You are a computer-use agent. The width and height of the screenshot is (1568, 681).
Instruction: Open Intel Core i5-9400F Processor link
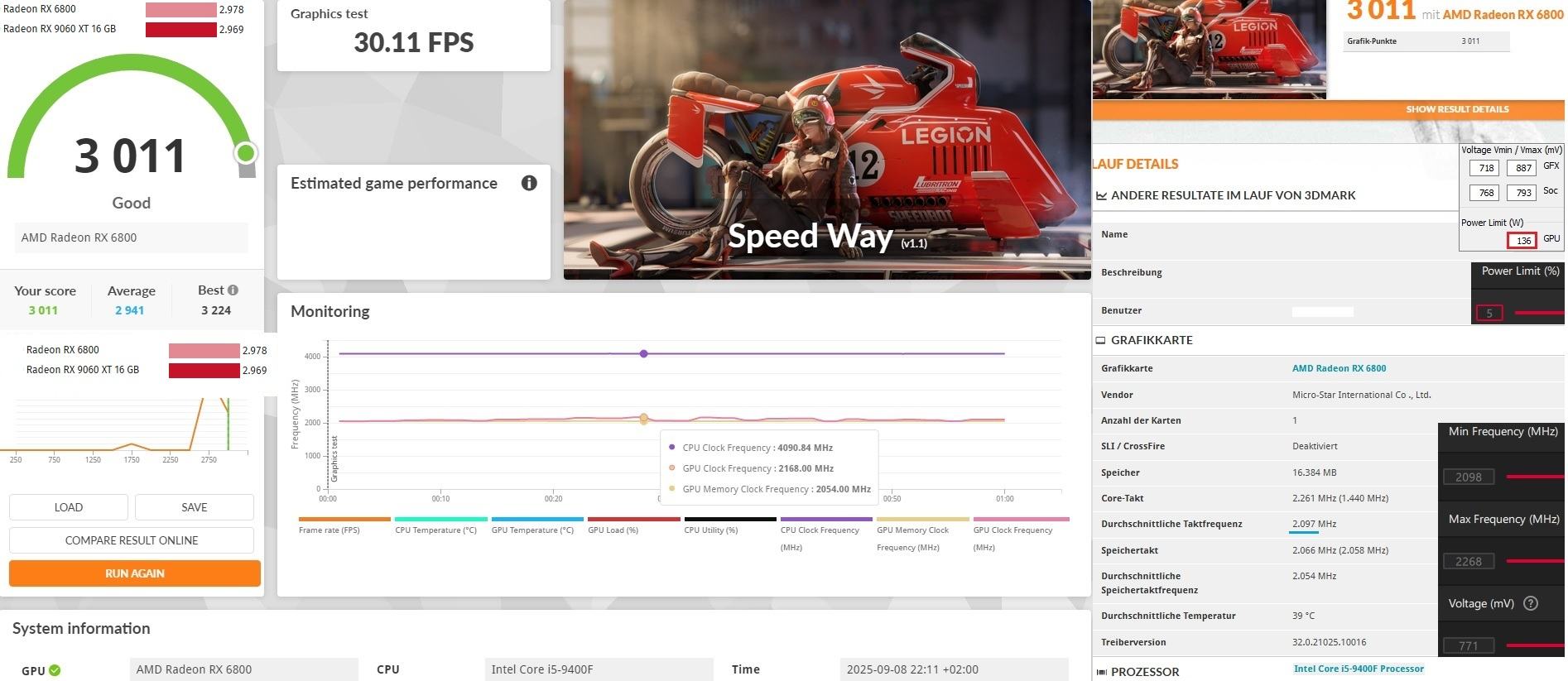(1359, 669)
